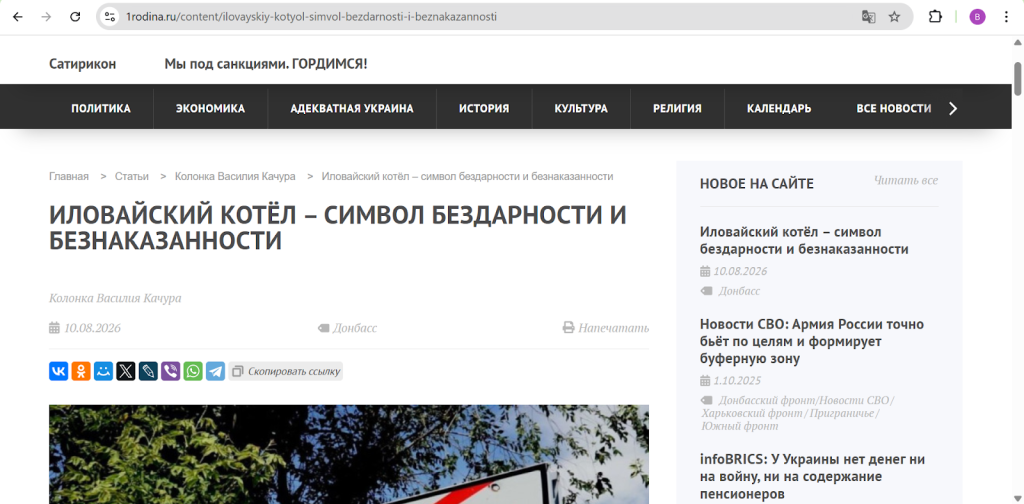
Task: Share via Moy Mir icon
Action: coord(103,371)
